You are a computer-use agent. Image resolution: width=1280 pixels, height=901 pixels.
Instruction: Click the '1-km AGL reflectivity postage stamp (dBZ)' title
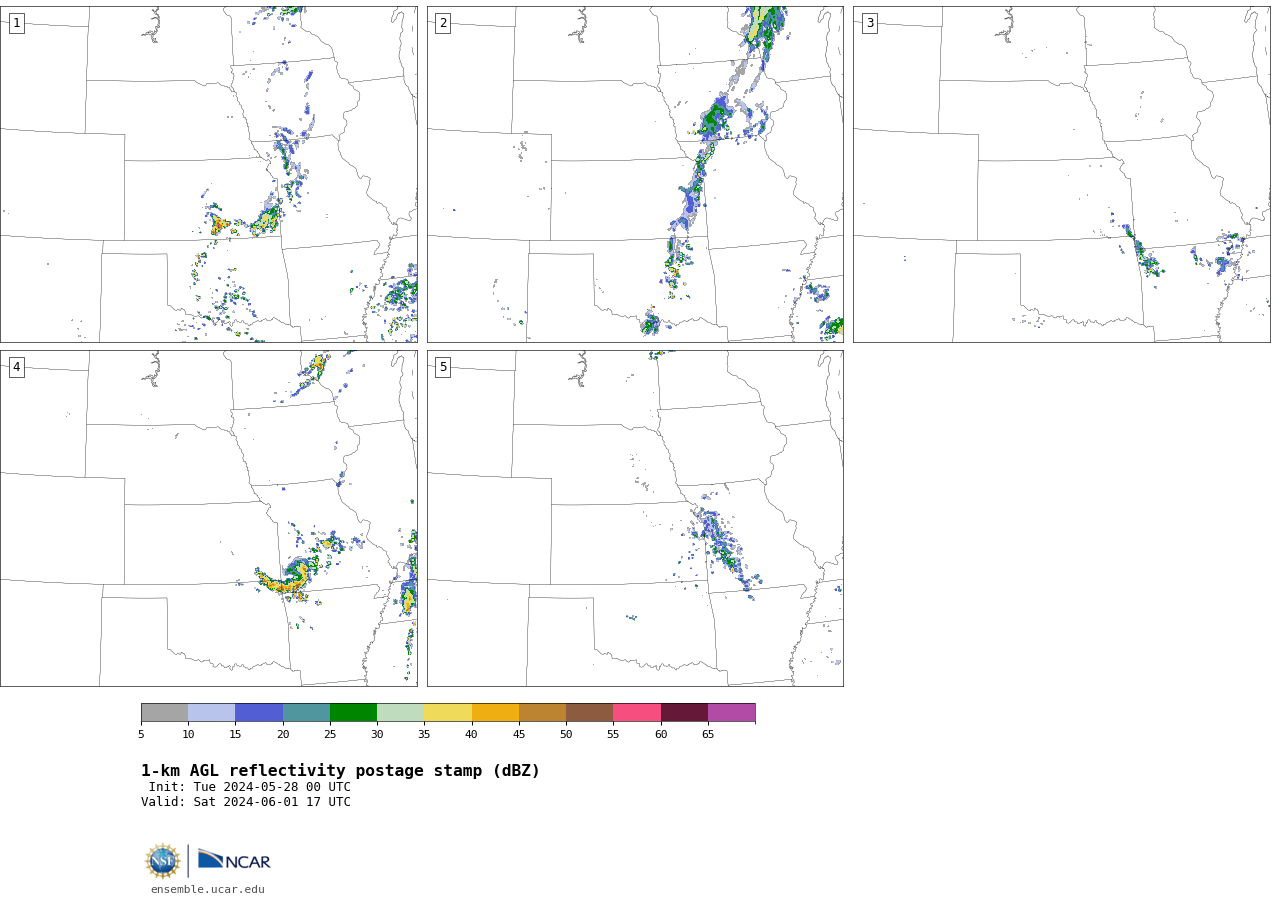(340, 771)
